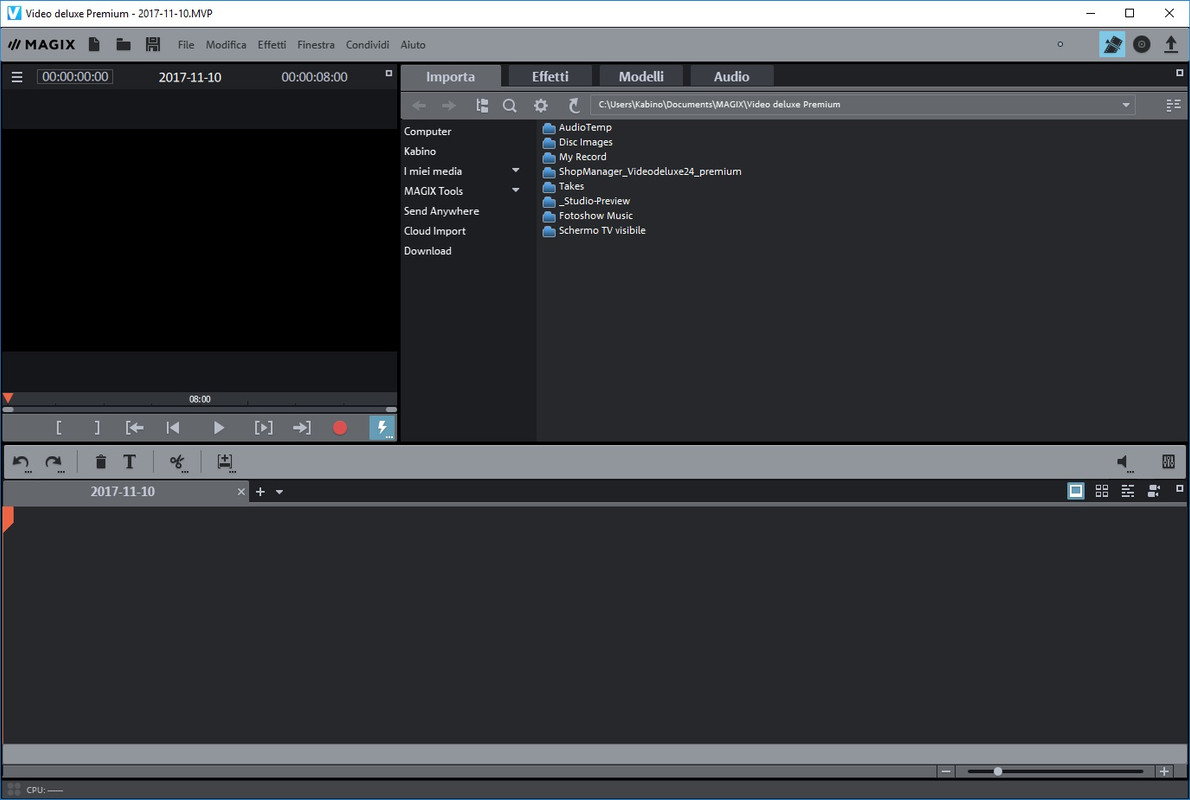Open the Aiuto menu
The image size is (1190, 800).
click(x=413, y=45)
